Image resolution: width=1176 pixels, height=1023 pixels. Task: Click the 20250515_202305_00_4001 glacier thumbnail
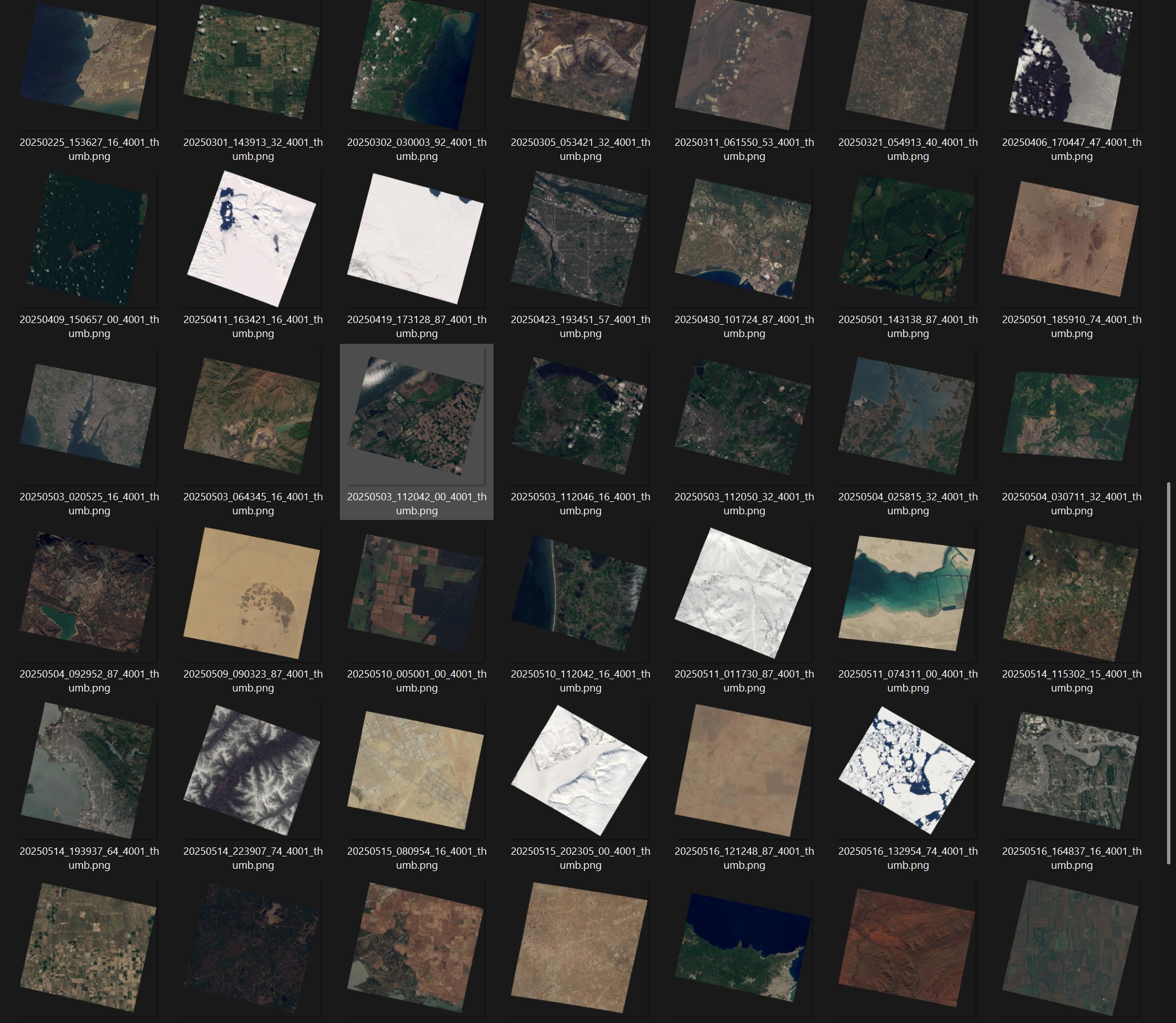[579, 771]
